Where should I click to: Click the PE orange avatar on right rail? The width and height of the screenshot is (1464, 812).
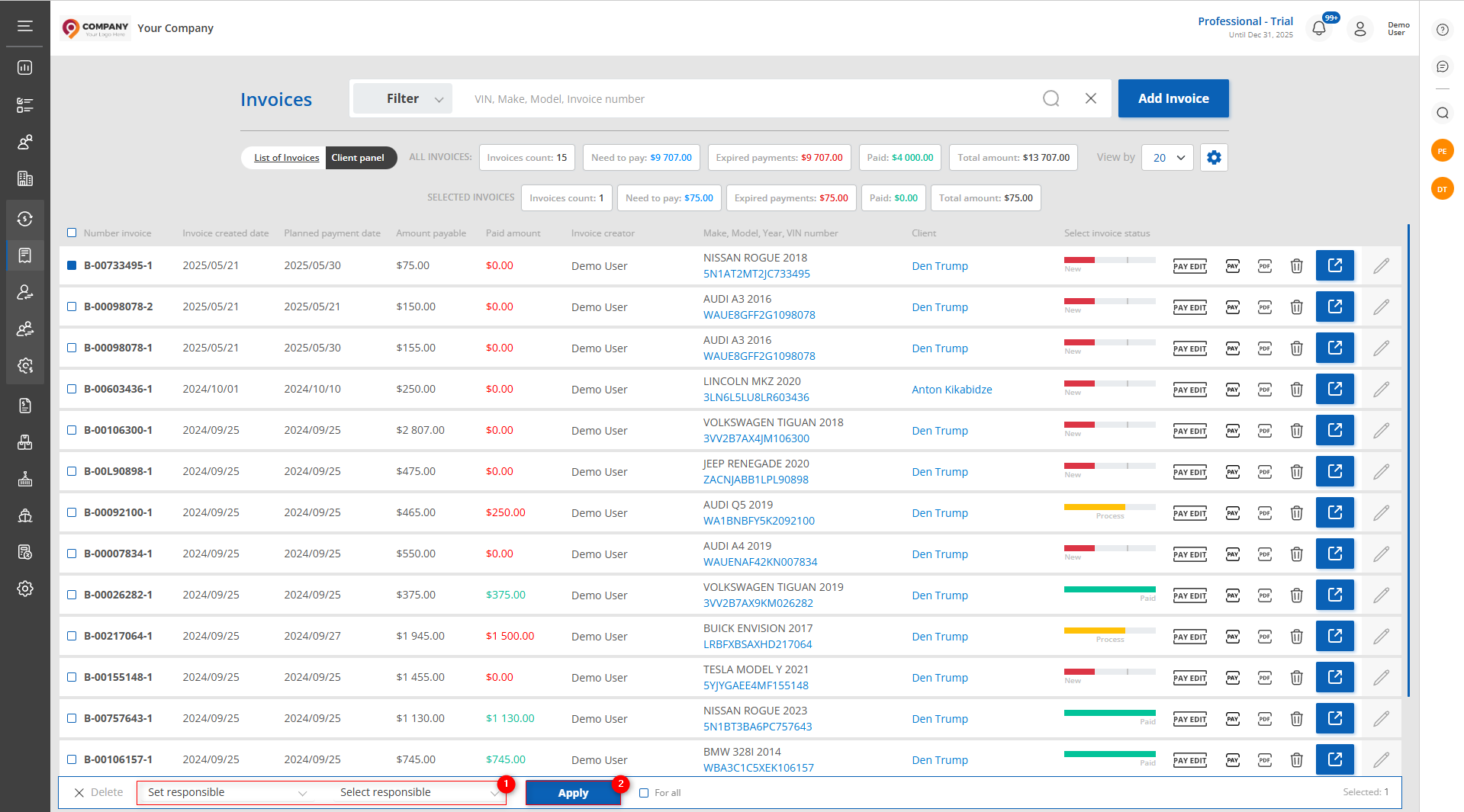tap(1442, 150)
